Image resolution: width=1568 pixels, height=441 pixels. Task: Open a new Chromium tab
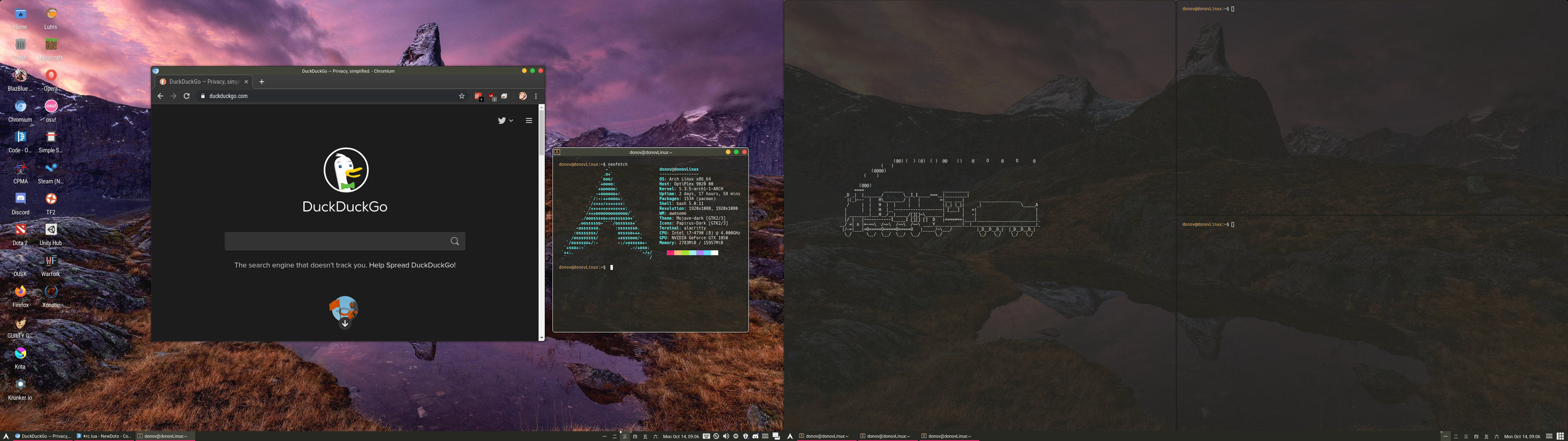[x=262, y=82]
